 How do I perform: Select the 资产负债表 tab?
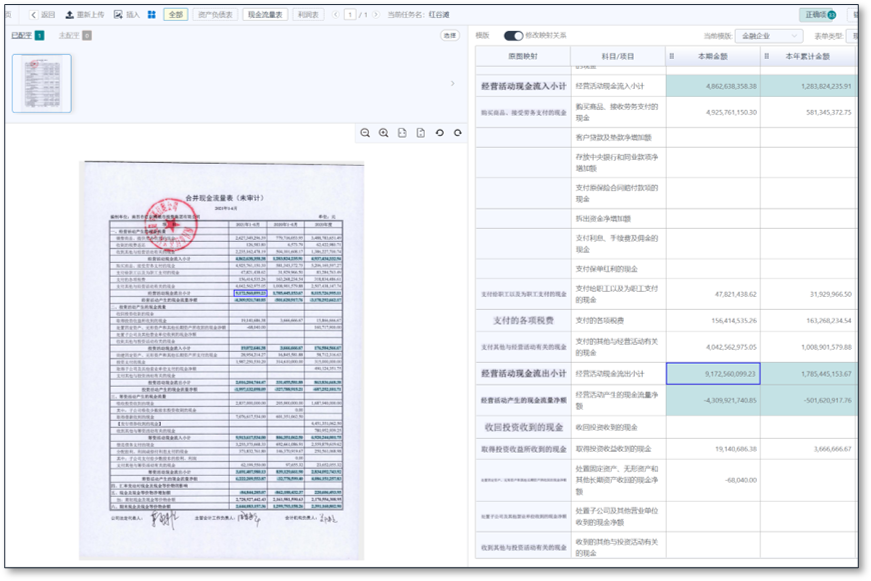(x=215, y=15)
